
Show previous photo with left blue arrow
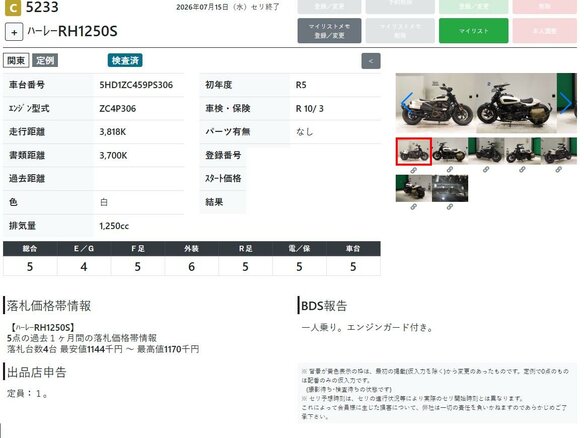point(407,102)
